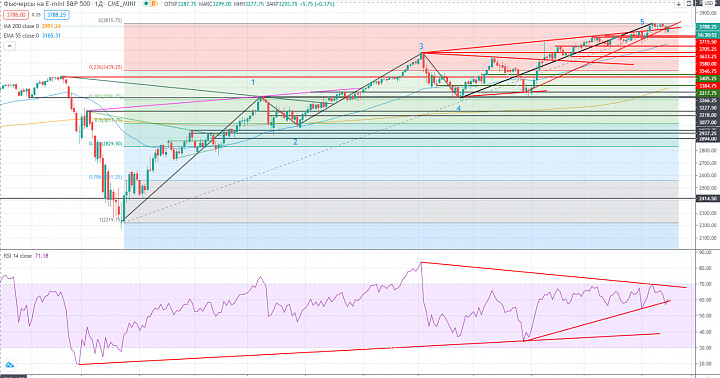
Task: Click the CME_MINI exchange label
Action: (122, 4)
